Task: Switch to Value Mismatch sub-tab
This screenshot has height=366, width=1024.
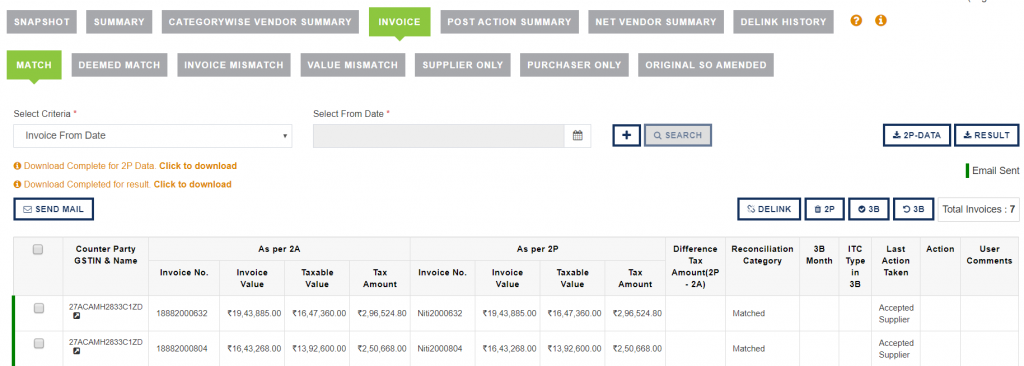Action: 353,65
